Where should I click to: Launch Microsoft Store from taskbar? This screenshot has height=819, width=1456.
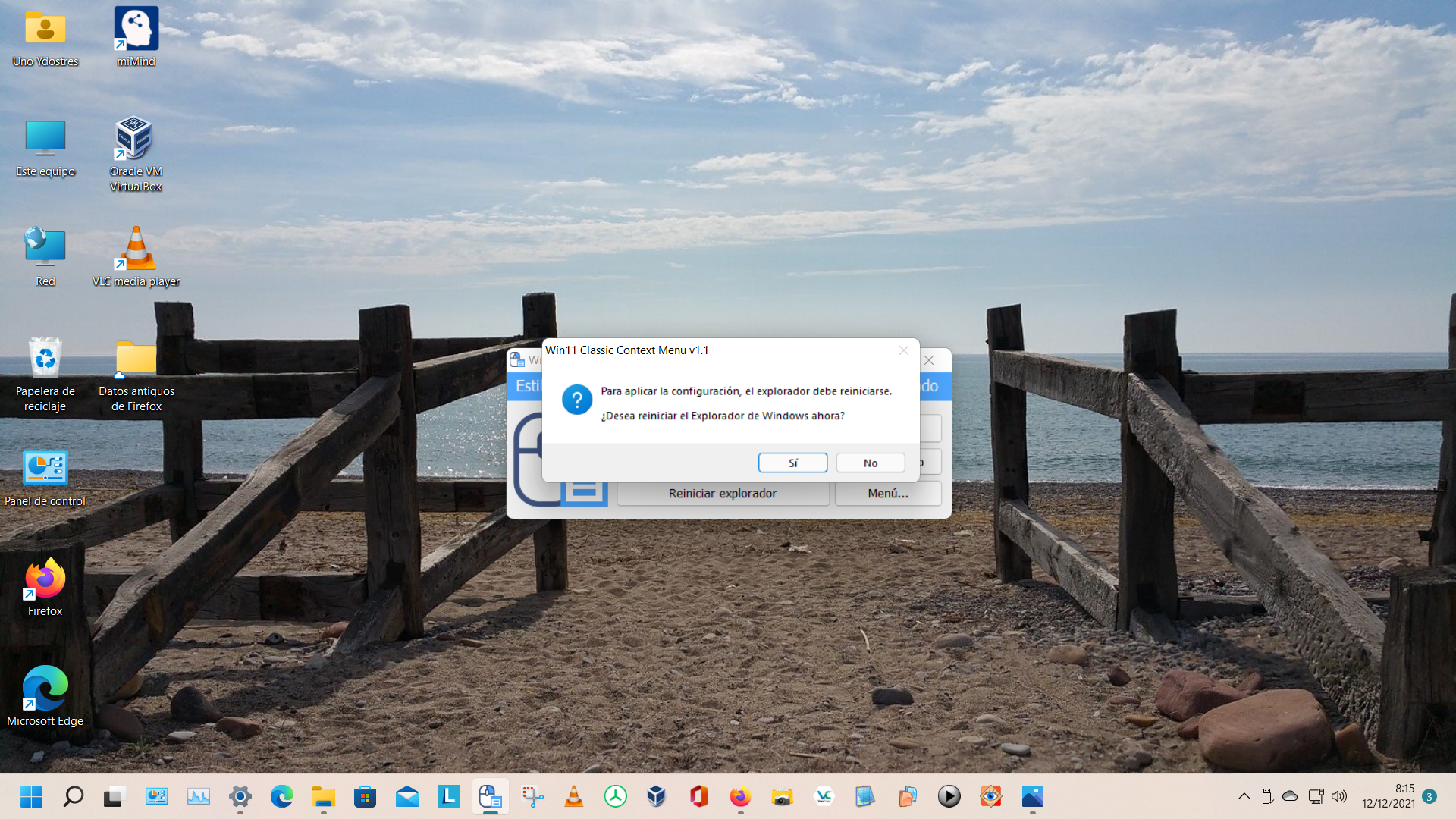point(365,796)
